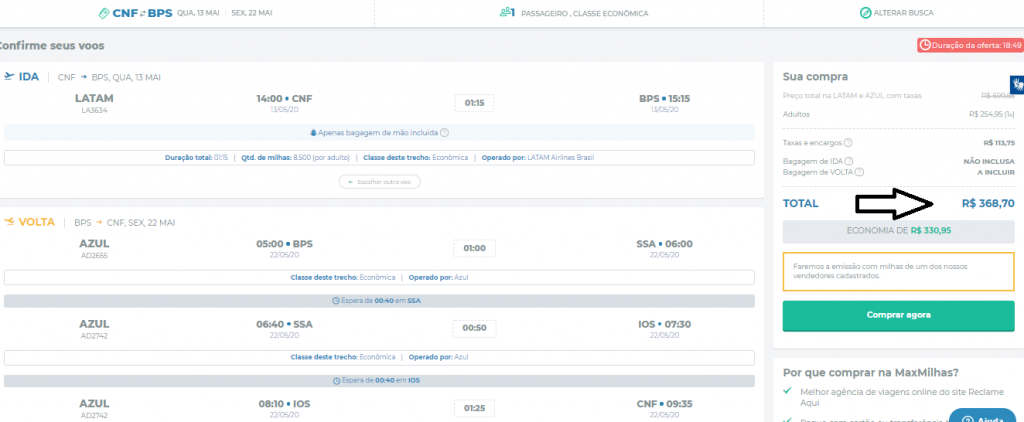Click Escolher outro voo button
This screenshot has height=422, width=1024.
379,182
